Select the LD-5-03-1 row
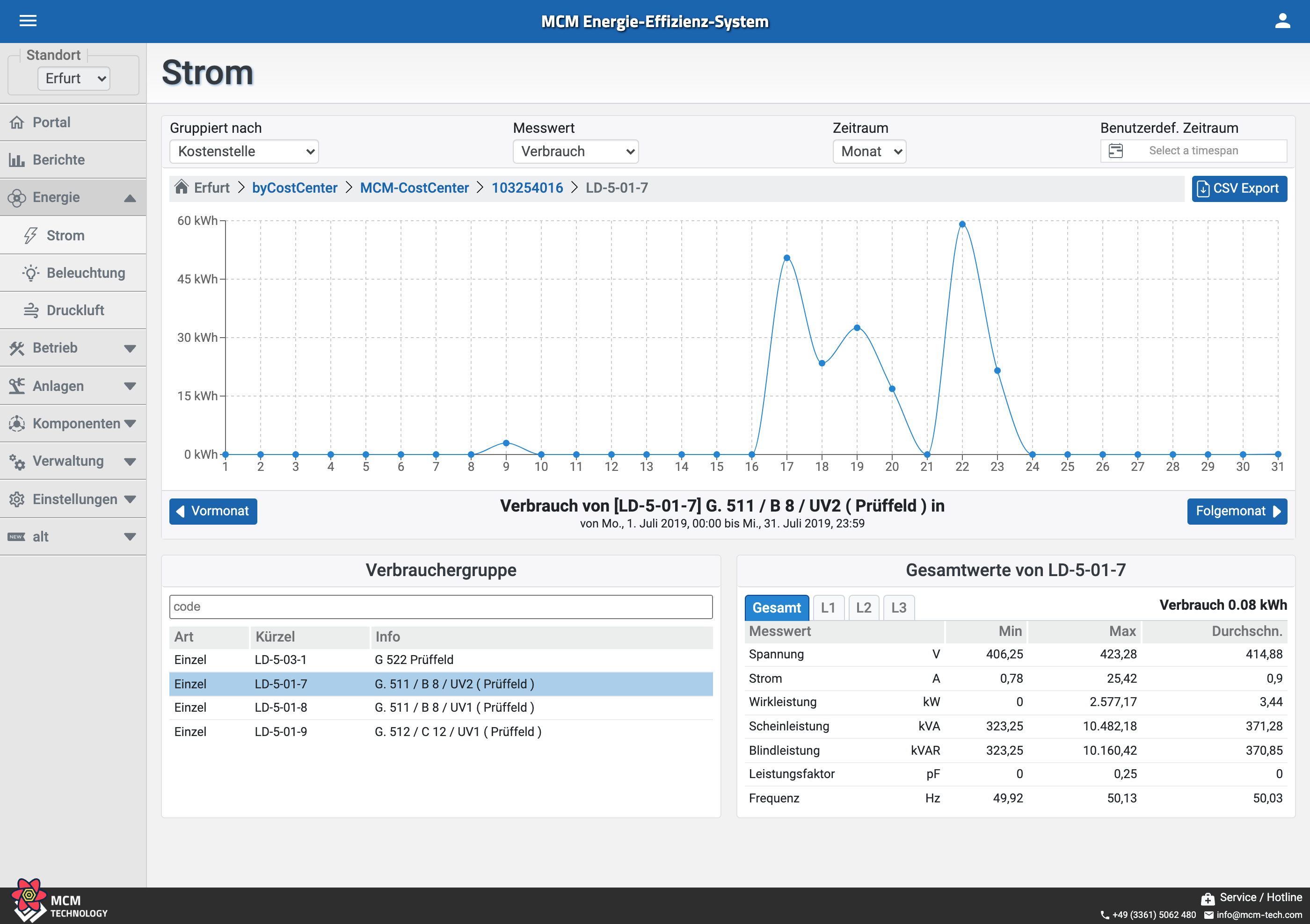Screen dimensions: 1310x924 point(440,660)
